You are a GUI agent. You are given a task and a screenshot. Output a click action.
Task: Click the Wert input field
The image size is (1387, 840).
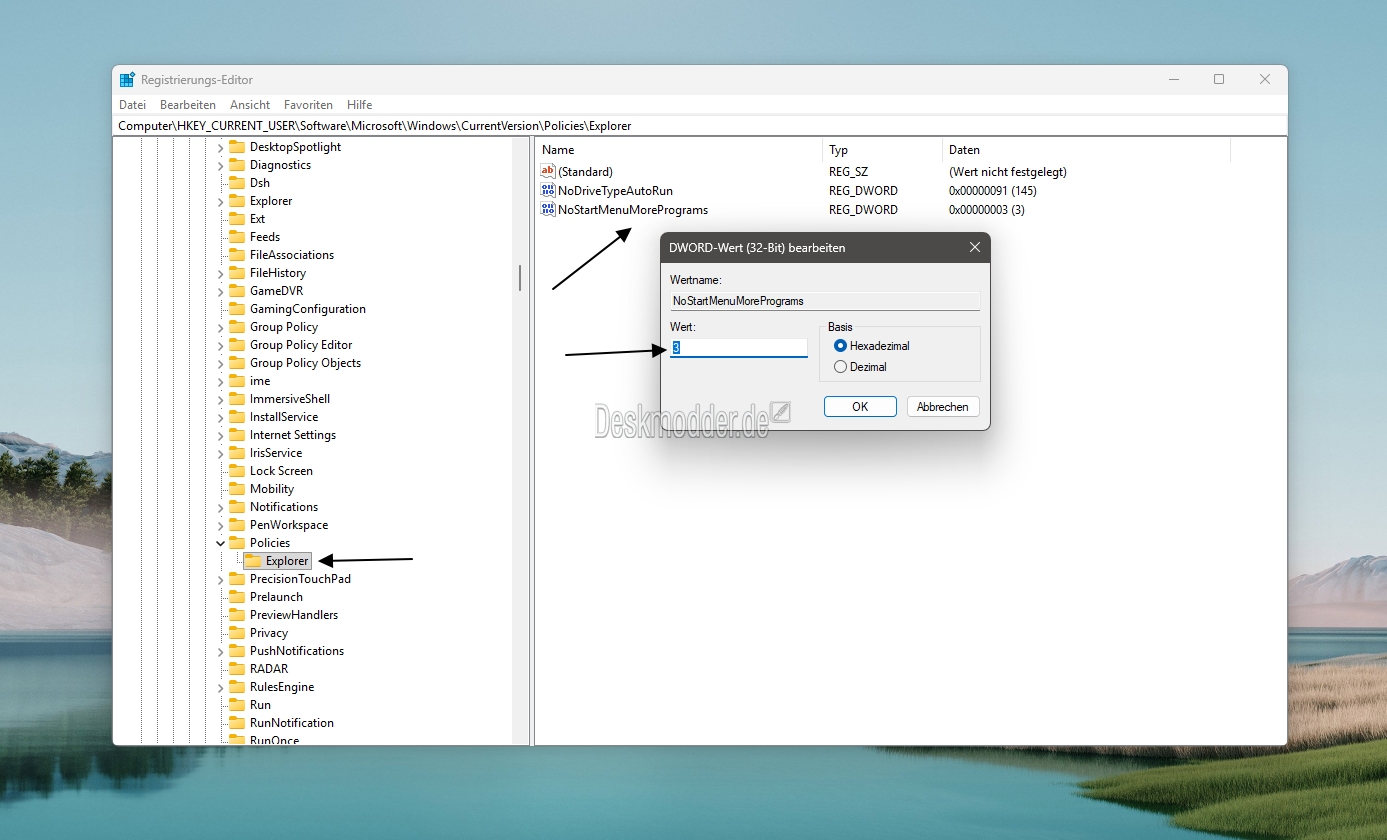pos(738,347)
